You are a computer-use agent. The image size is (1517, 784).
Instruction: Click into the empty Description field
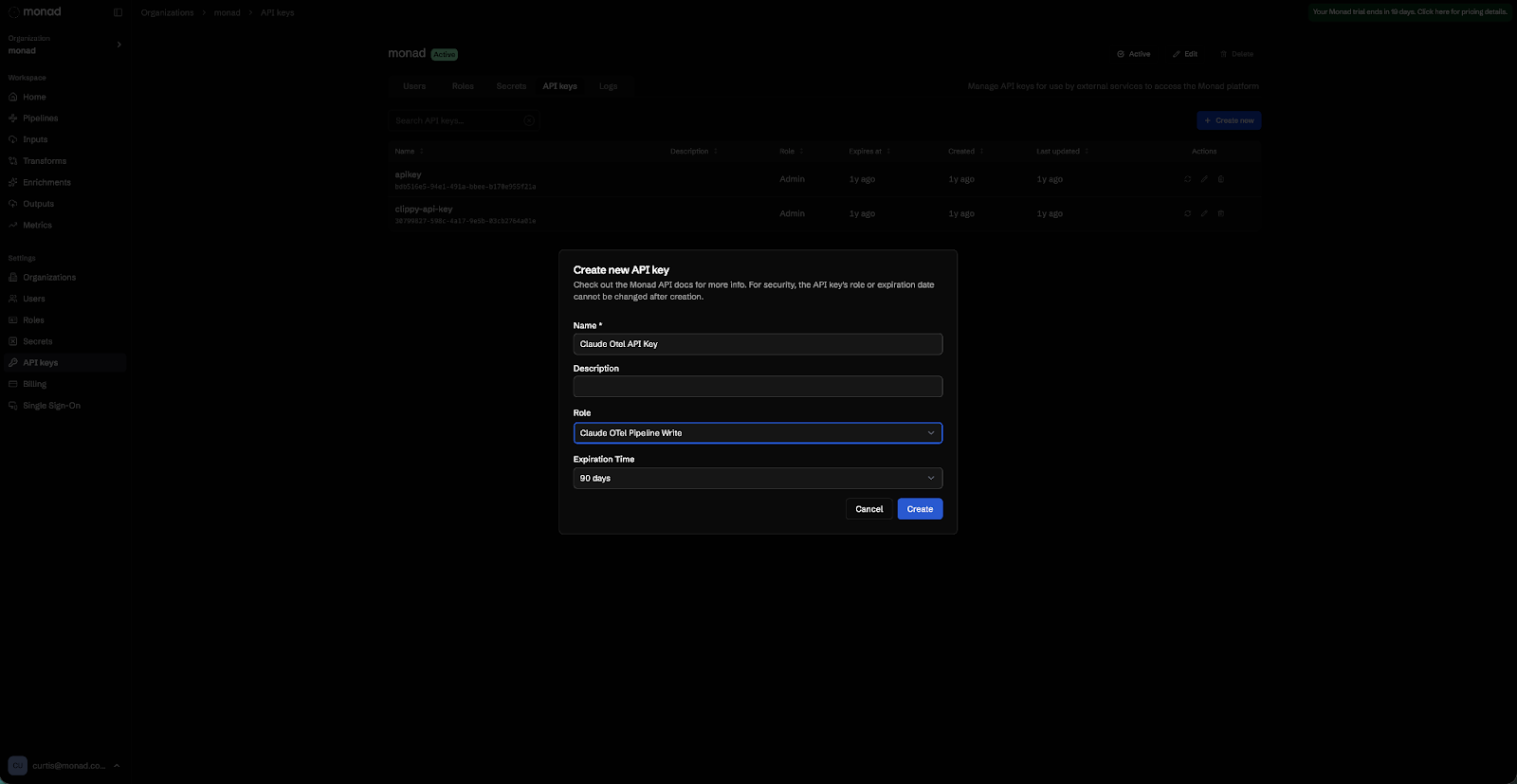(758, 387)
